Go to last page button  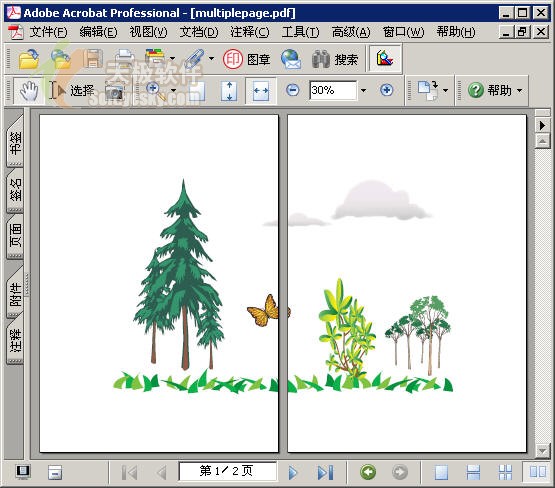[x=325, y=472]
